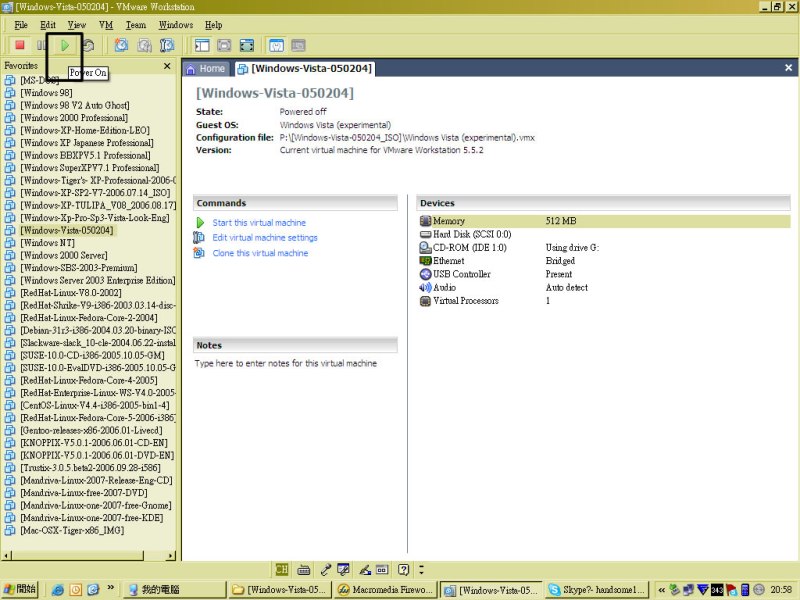Select [Windows 98] in Favorites

pyautogui.click(x=46, y=92)
